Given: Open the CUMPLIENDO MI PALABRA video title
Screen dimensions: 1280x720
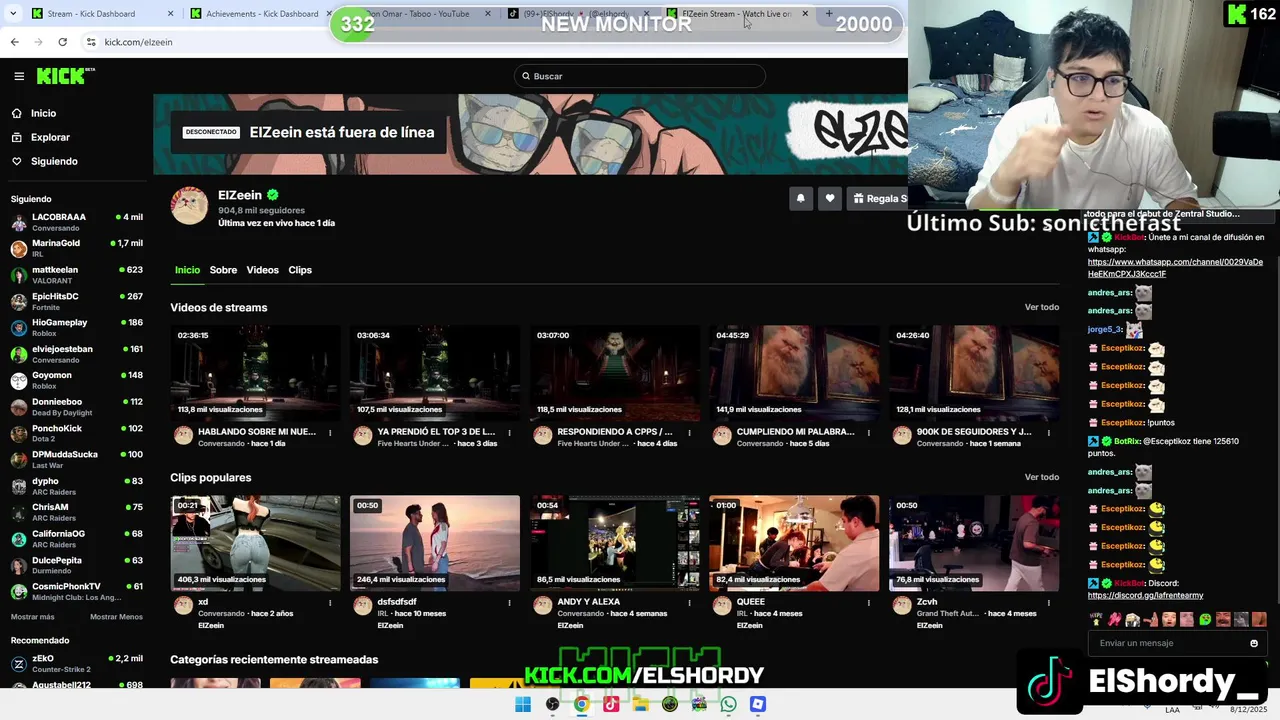Looking at the screenshot, I should coord(795,432).
